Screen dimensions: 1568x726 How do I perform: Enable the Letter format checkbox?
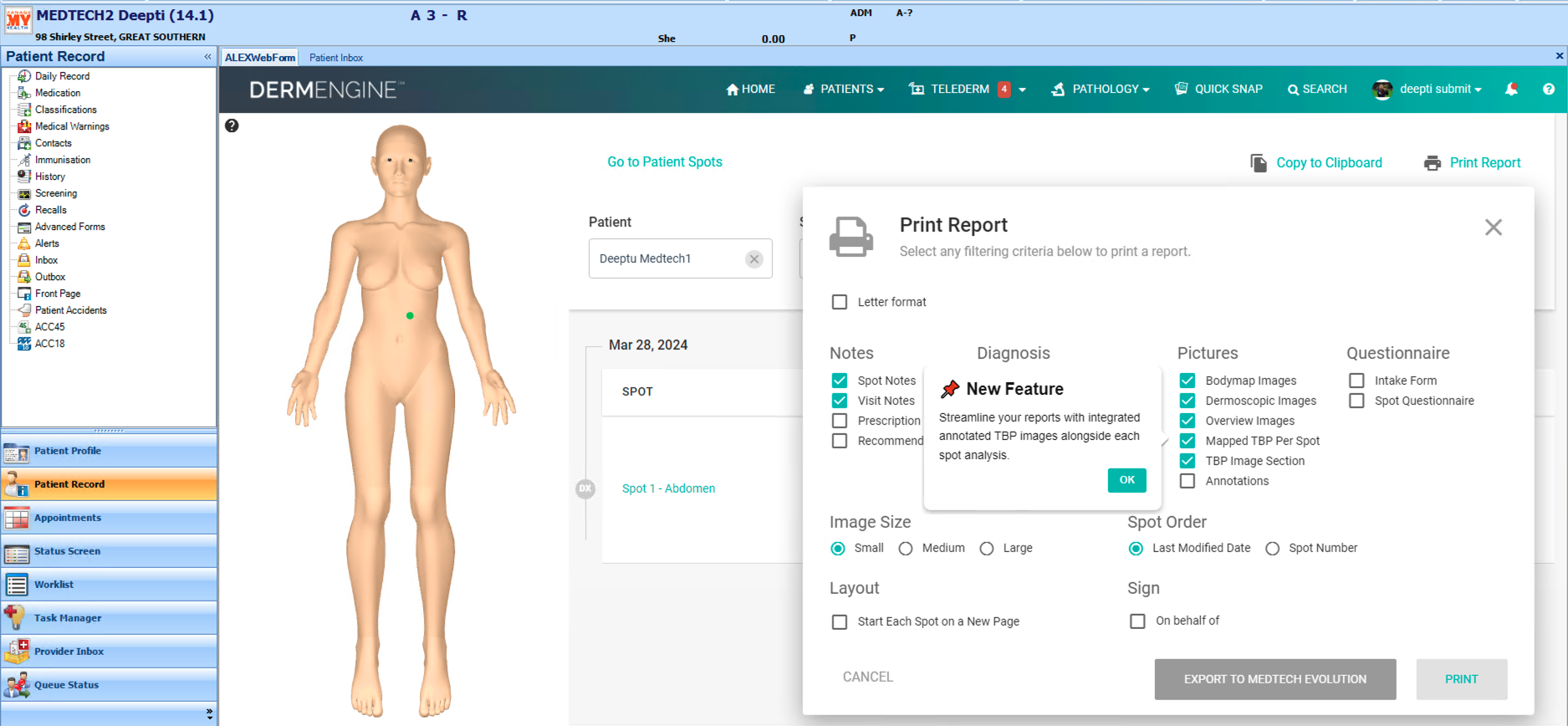pos(840,302)
